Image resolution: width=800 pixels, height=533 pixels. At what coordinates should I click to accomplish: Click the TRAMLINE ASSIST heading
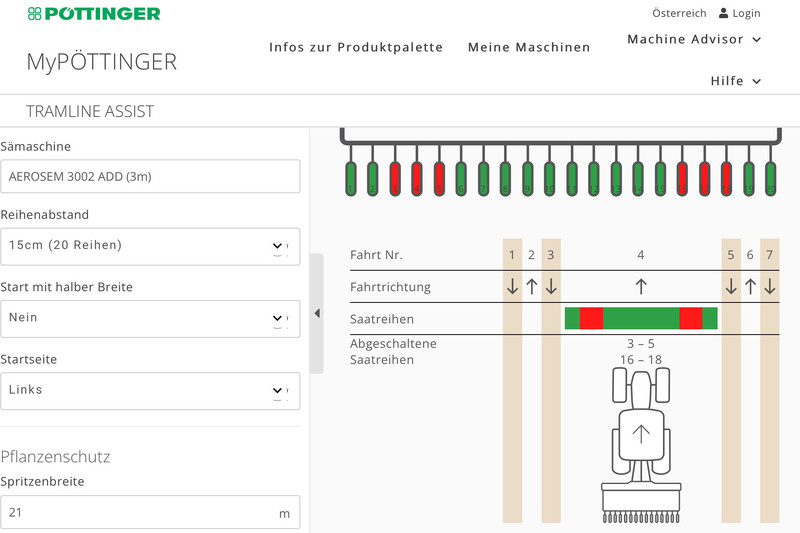pyautogui.click(x=90, y=111)
